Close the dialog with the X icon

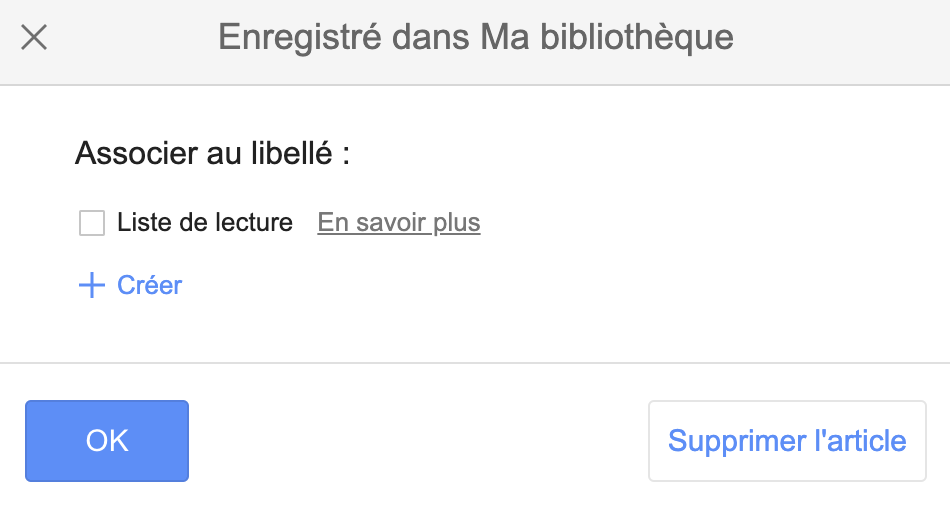pos(34,38)
